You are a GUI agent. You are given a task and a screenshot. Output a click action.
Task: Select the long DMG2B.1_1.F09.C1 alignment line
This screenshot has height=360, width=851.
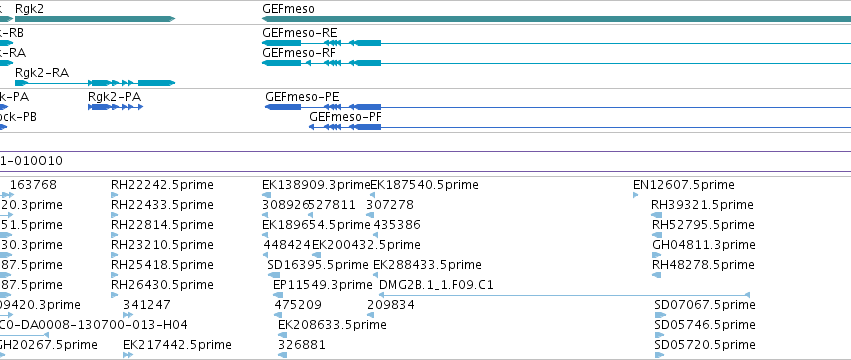point(563,295)
